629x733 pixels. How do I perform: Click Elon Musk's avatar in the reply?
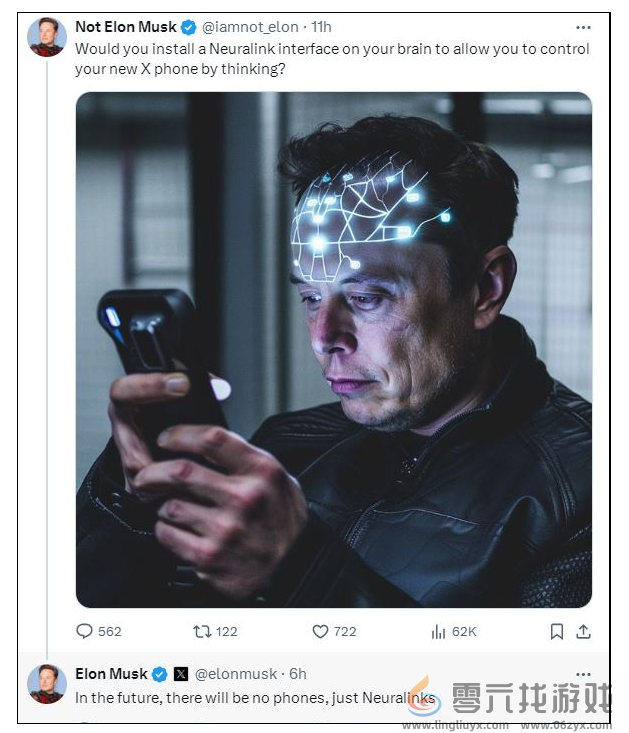point(47,684)
